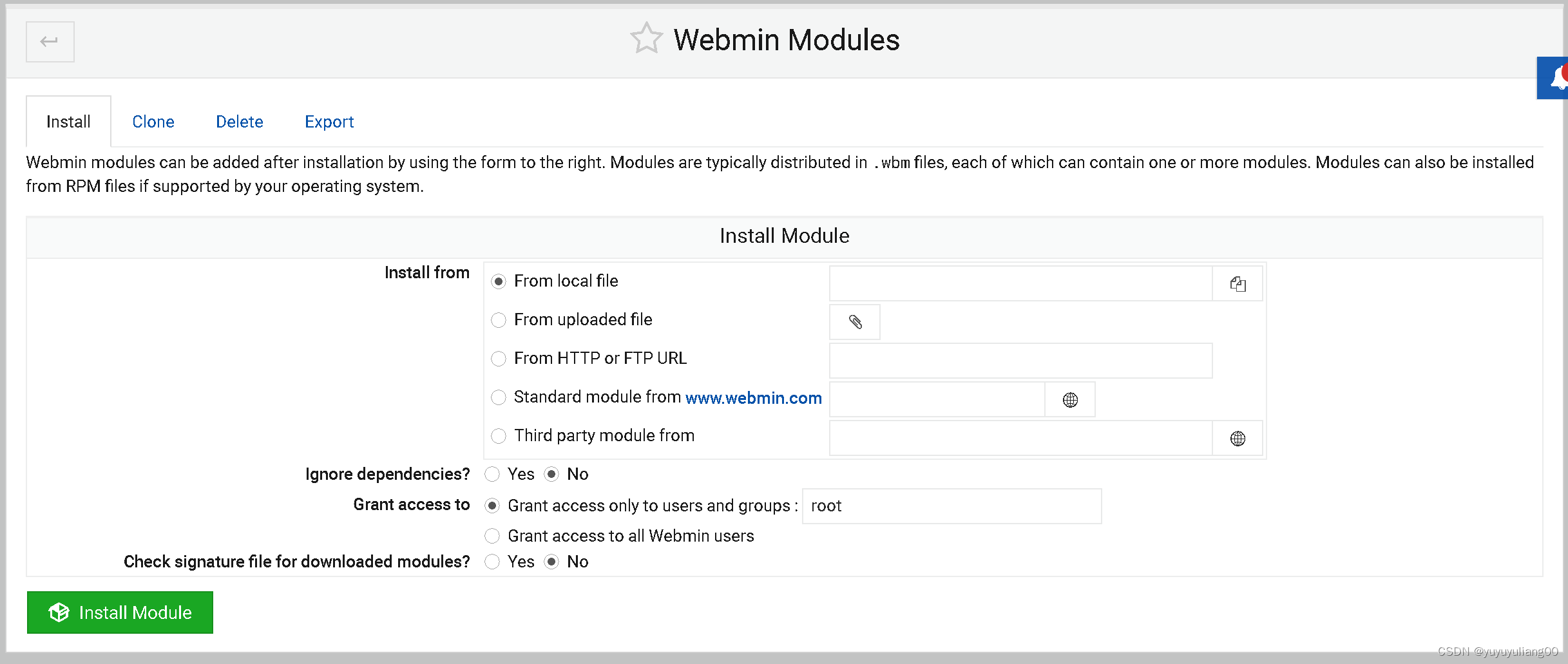Viewport: 1568px width, 664px height.
Task: Select the From uploaded file option
Action: pos(499,320)
